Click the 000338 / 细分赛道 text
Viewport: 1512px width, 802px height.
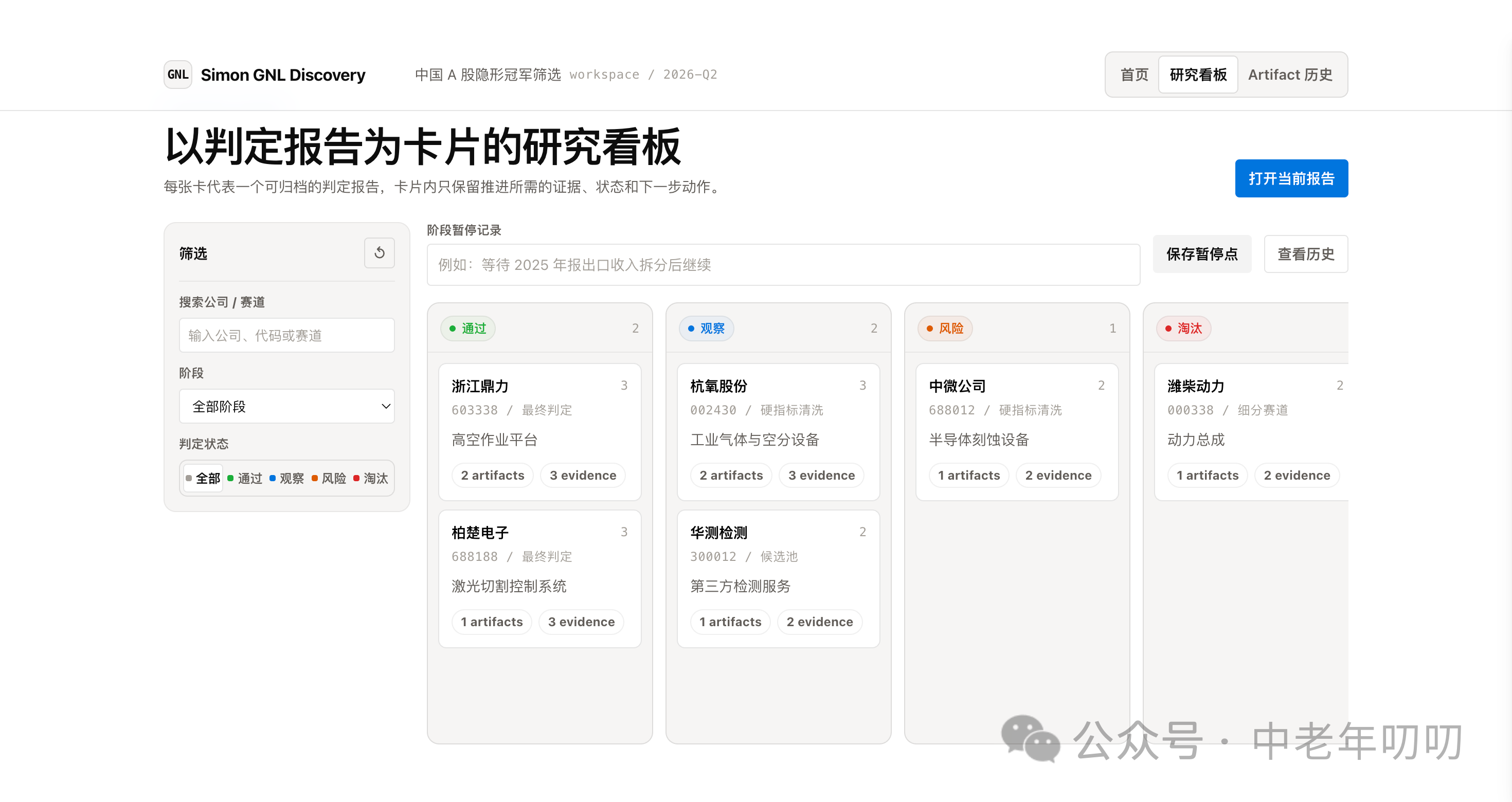1227,410
